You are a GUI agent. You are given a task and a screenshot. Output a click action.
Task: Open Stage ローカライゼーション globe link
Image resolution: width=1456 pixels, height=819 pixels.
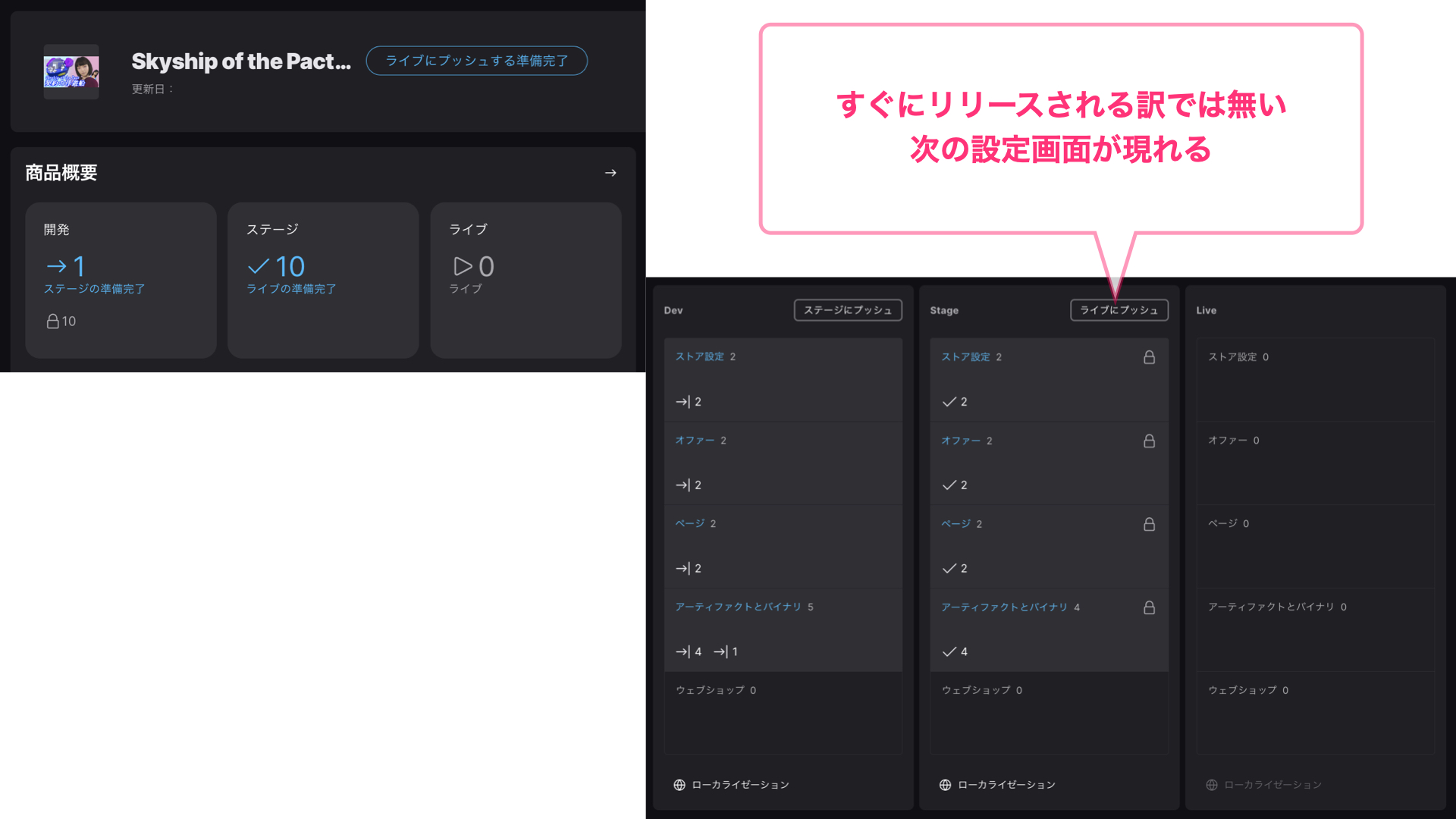tap(997, 785)
